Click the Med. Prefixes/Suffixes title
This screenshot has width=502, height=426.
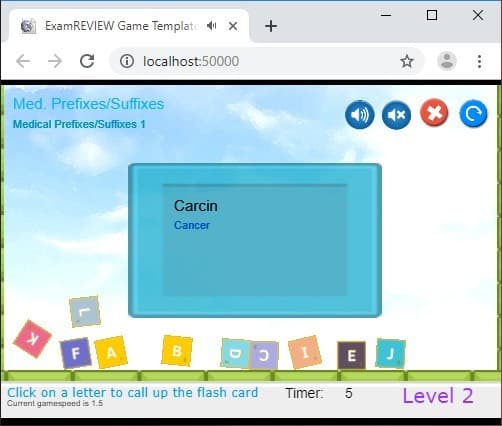coord(88,104)
